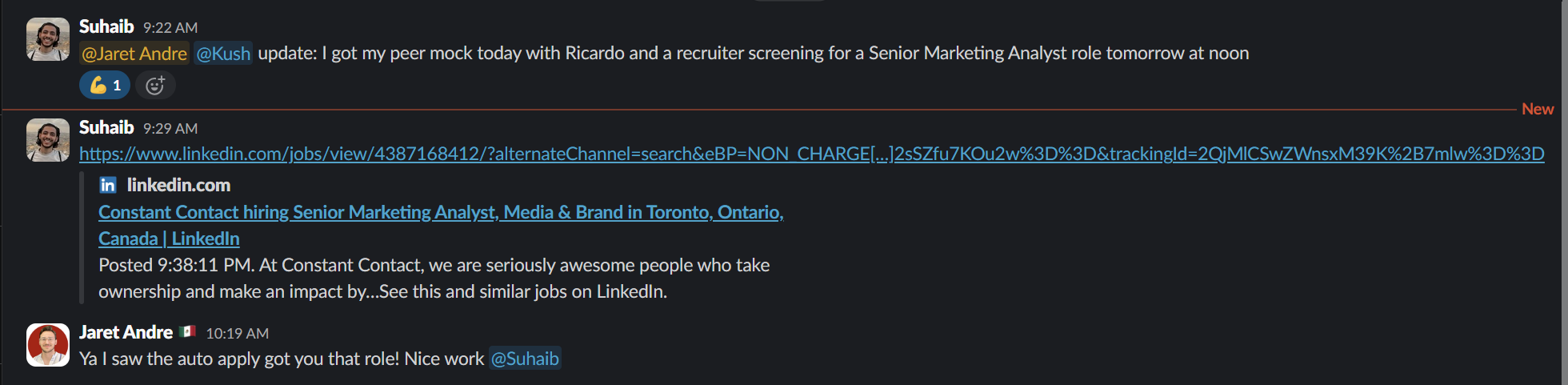Click the linkedin.com site name in preview
This screenshot has width=1568, height=385.
click(x=178, y=186)
